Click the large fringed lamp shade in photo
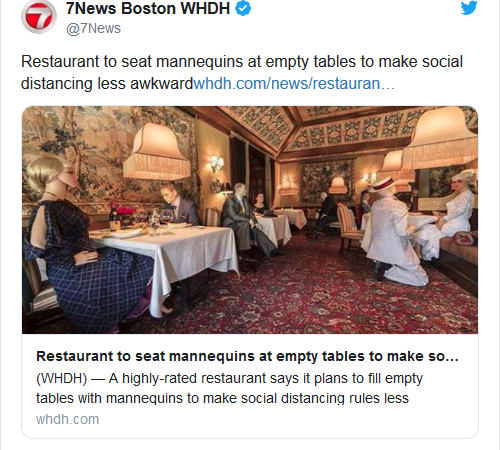Viewport: 500px width, 450px height. coord(157,152)
